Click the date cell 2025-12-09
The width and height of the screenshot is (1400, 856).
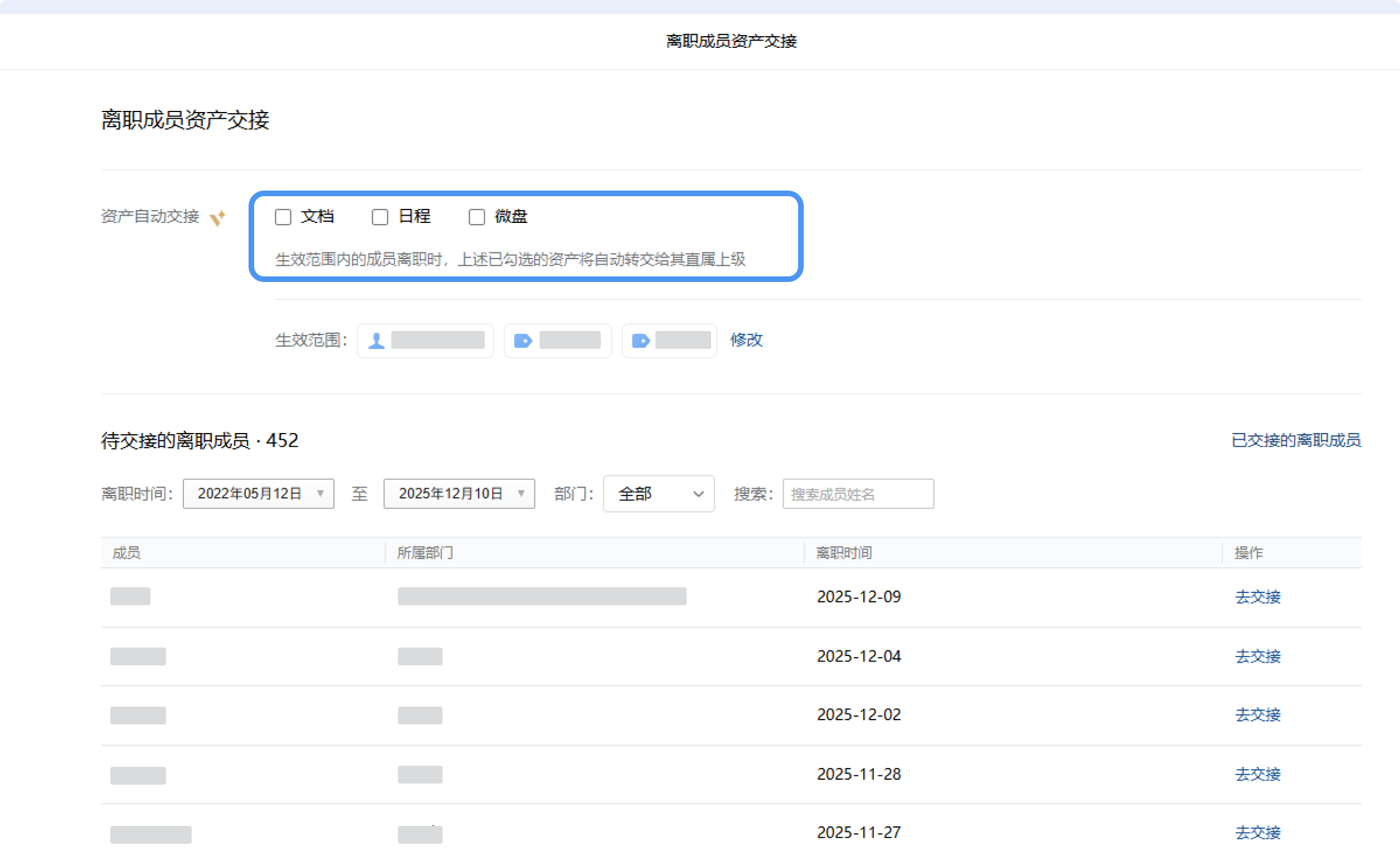pyautogui.click(x=859, y=597)
